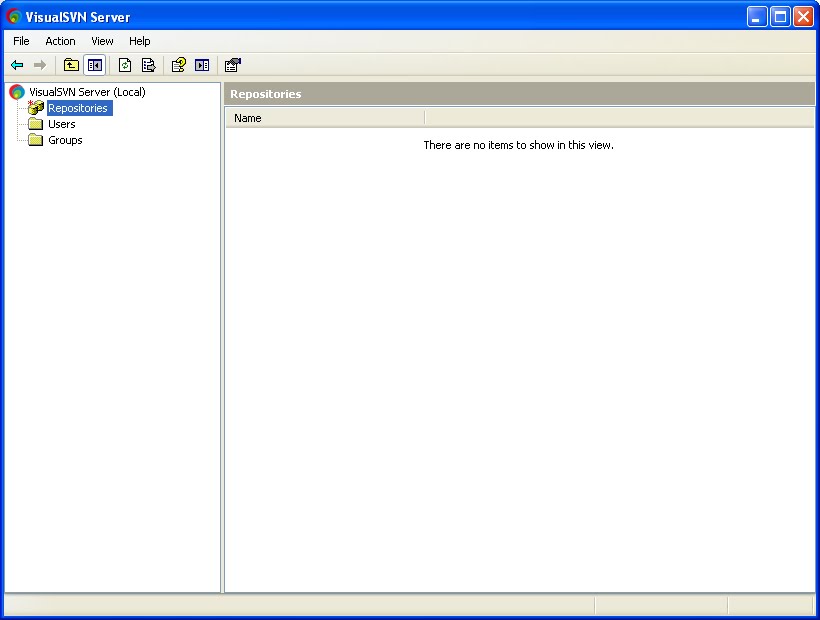
Task: Toggle Show/Hide Action Pane button
Action: click(202, 65)
